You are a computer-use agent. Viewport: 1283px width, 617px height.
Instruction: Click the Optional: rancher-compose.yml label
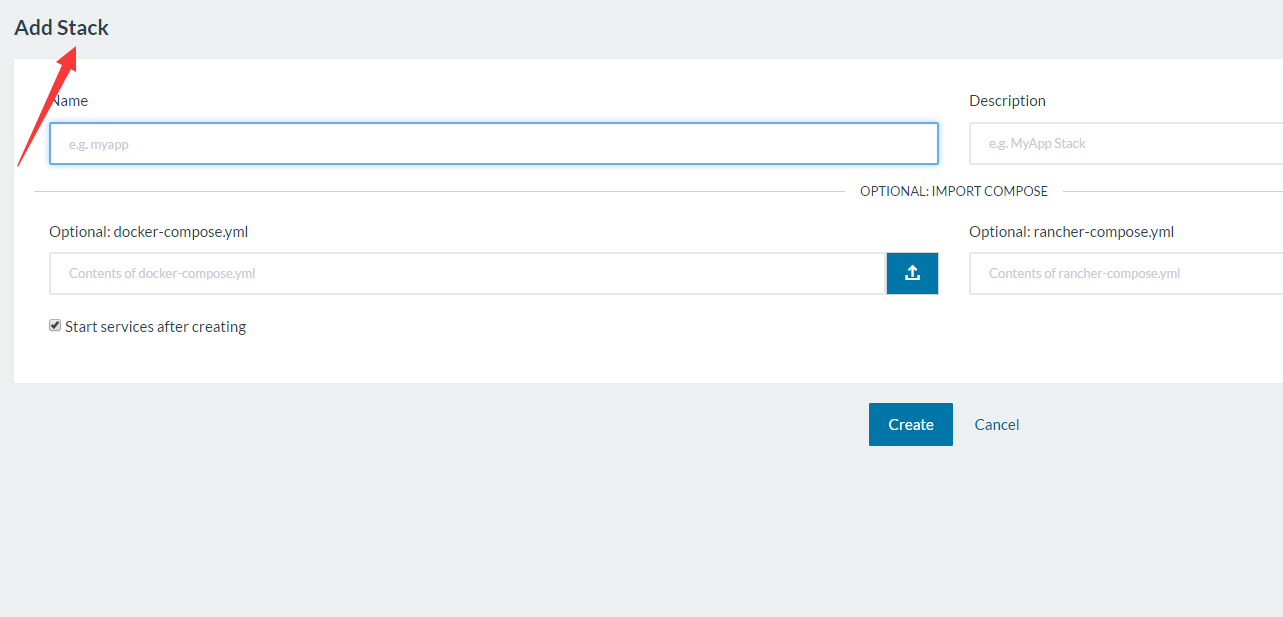point(1071,232)
